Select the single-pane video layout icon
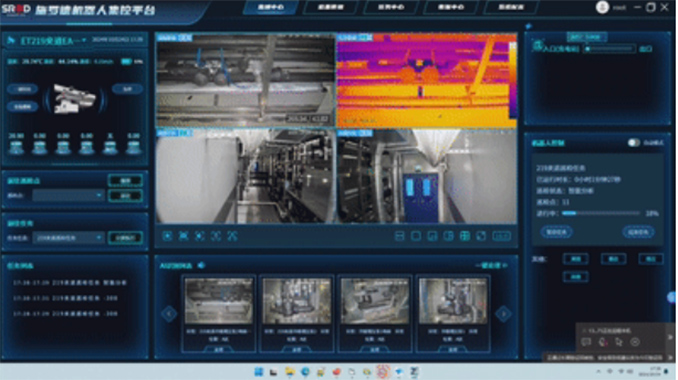This screenshot has height=380, width=678. (416, 236)
